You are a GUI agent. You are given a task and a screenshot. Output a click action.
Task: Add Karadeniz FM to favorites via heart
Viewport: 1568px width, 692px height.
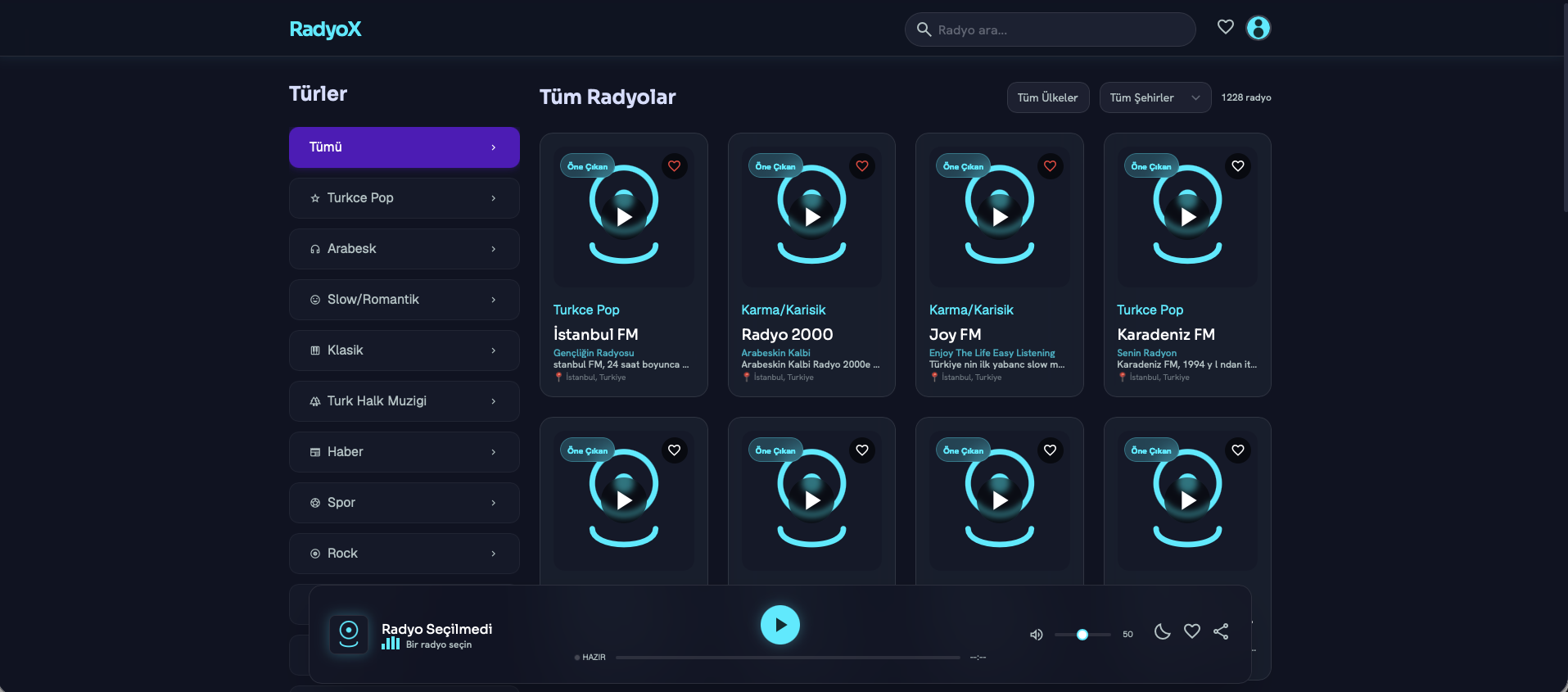(1238, 166)
